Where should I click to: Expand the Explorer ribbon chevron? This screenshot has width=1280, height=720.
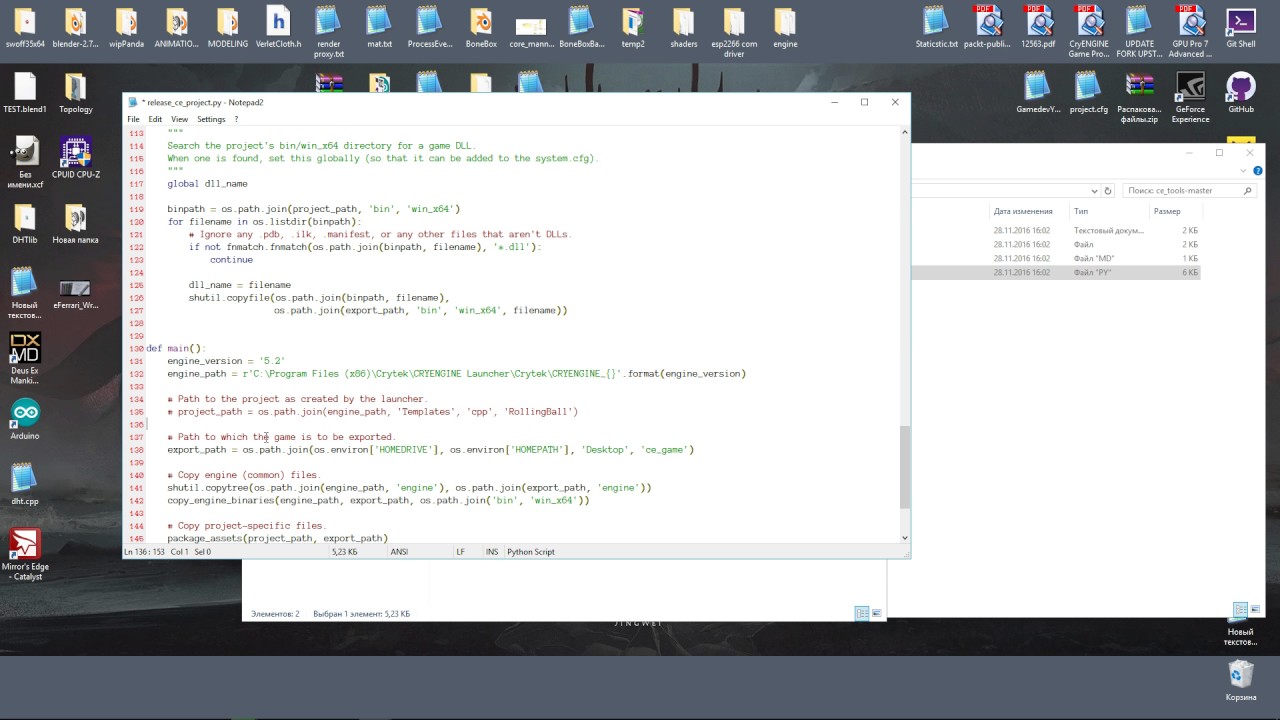tap(1242, 173)
